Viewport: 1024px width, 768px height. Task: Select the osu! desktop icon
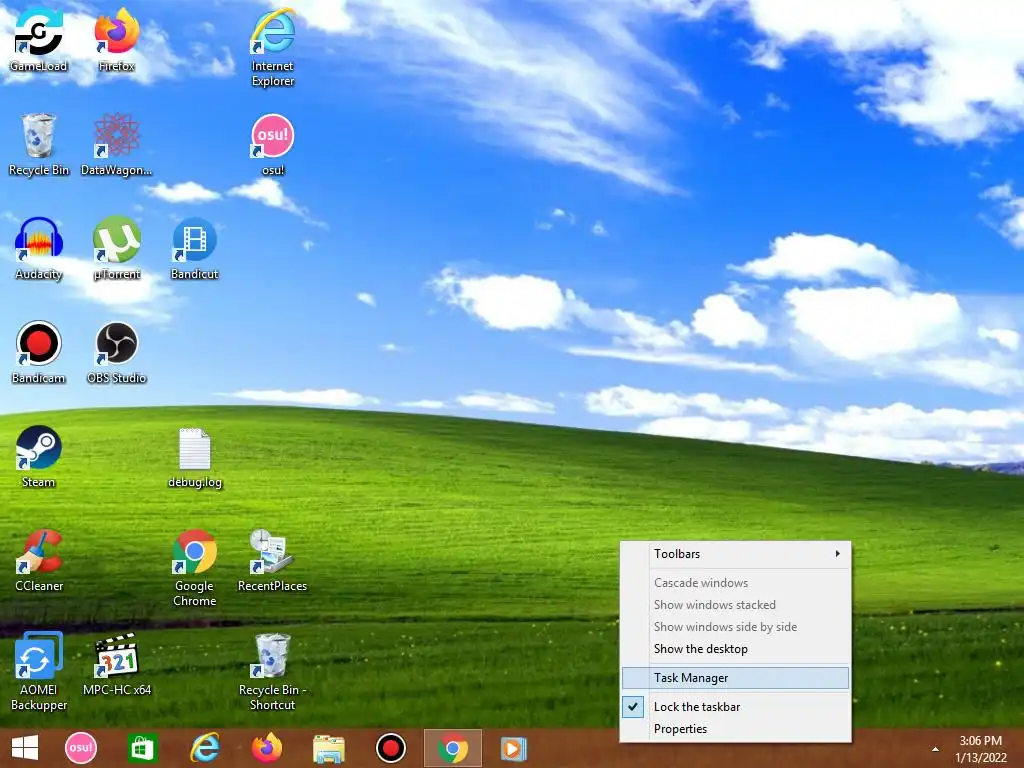pyautogui.click(x=273, y=144)
